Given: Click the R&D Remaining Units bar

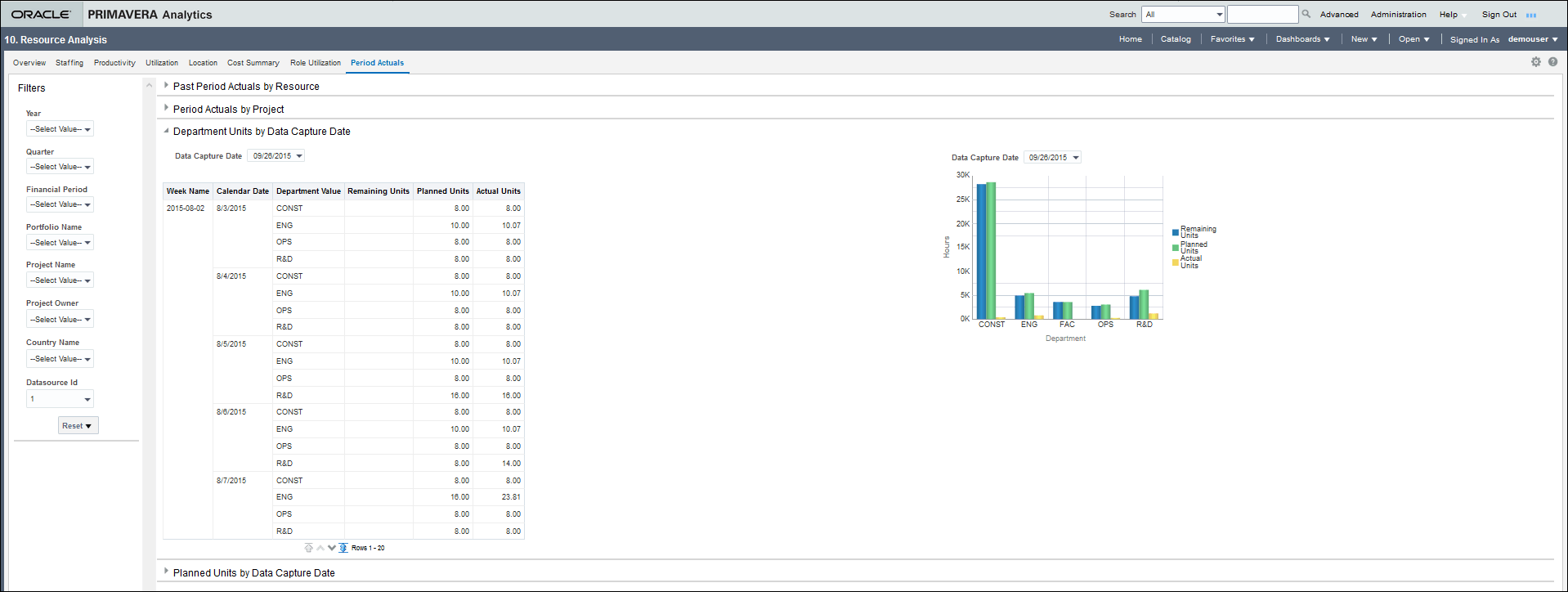Looking at the screenshot, I should coord(1135,307).
